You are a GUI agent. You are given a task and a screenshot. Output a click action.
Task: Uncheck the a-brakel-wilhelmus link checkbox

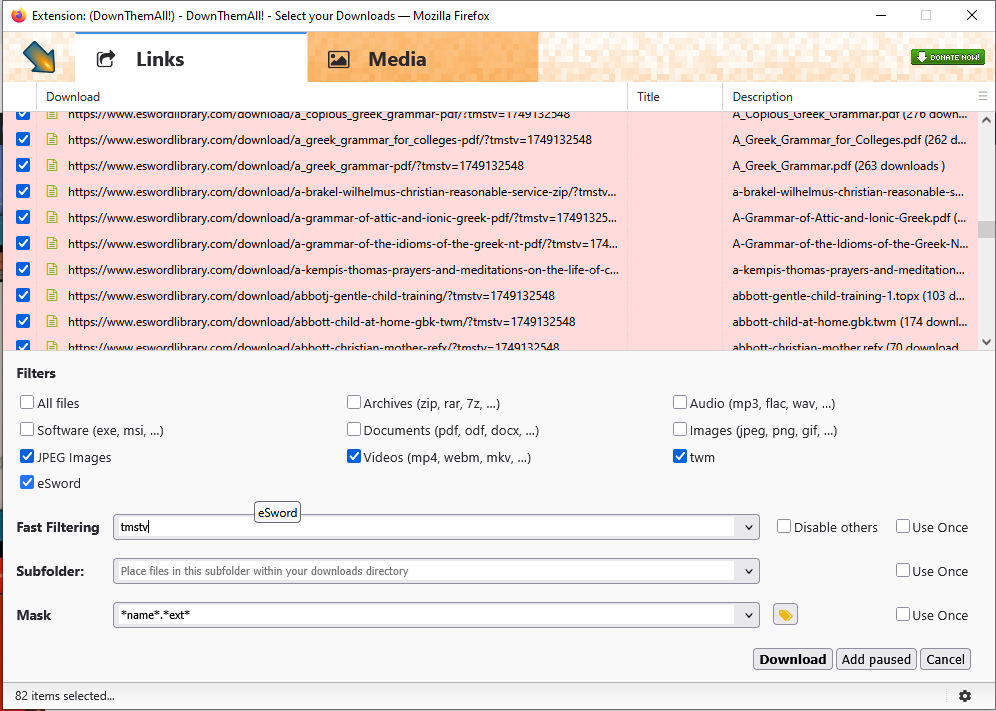(x=23, y=191)
